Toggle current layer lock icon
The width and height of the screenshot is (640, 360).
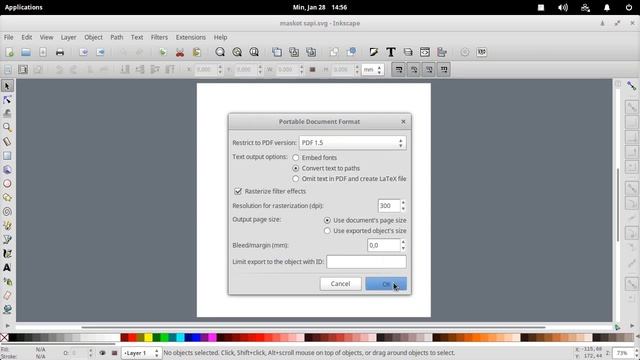(x=114, y=353)
